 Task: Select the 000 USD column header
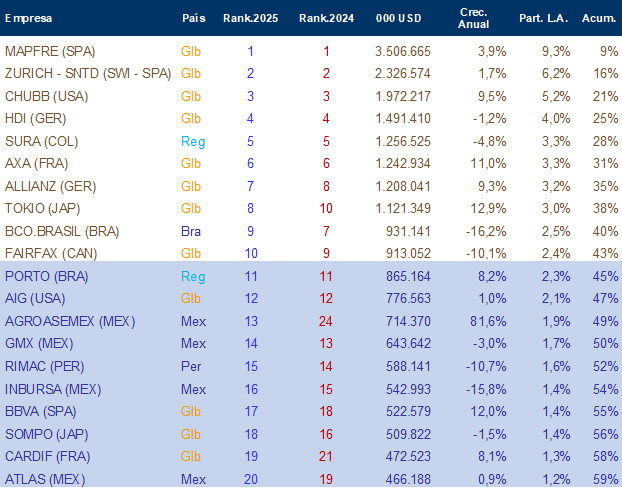pyautogui.click(x=398, y=18)
